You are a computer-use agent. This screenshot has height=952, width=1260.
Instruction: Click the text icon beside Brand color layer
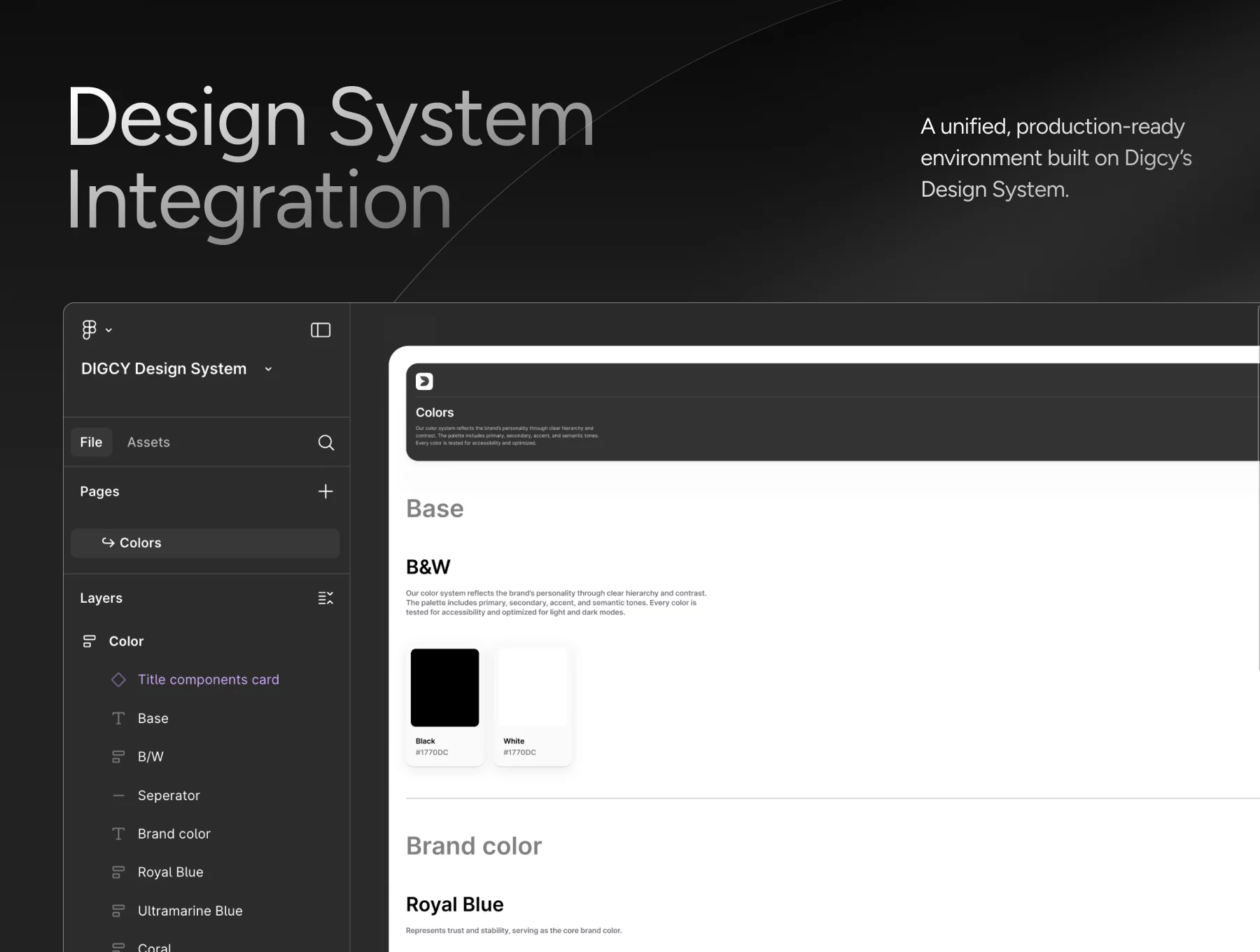[x=118, y=834]
